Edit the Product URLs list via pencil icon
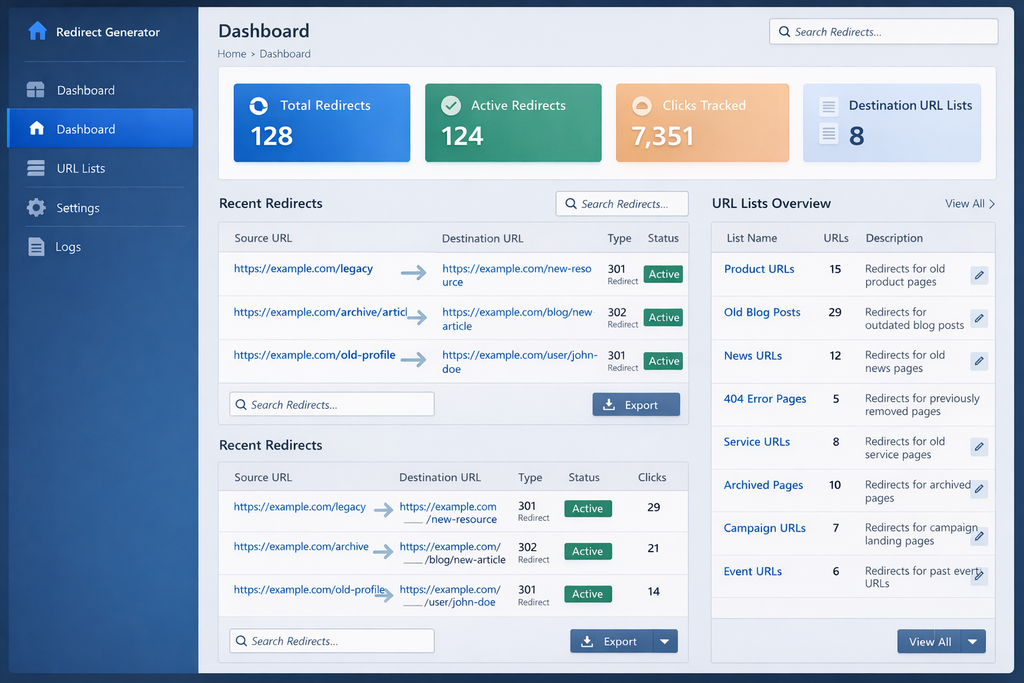The width and height of the screenshot is (1024, 683). pos(979,275)
